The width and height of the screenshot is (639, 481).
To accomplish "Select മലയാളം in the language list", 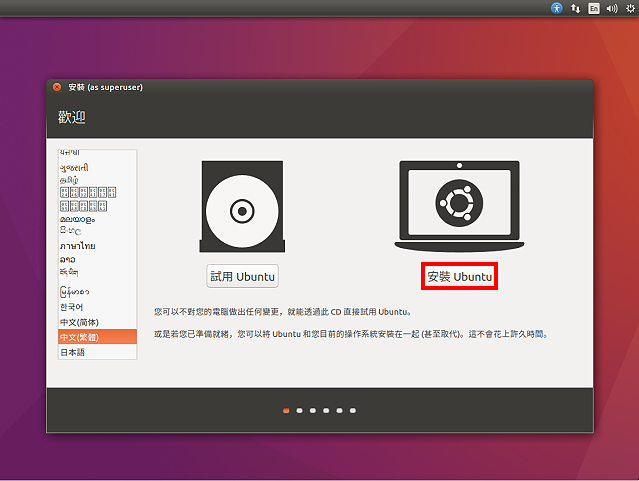I will pos(97,219).
